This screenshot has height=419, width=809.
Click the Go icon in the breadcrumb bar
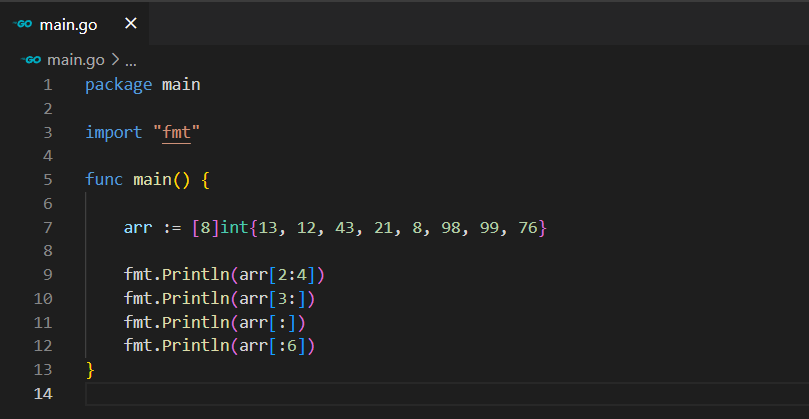pos(31,59)
